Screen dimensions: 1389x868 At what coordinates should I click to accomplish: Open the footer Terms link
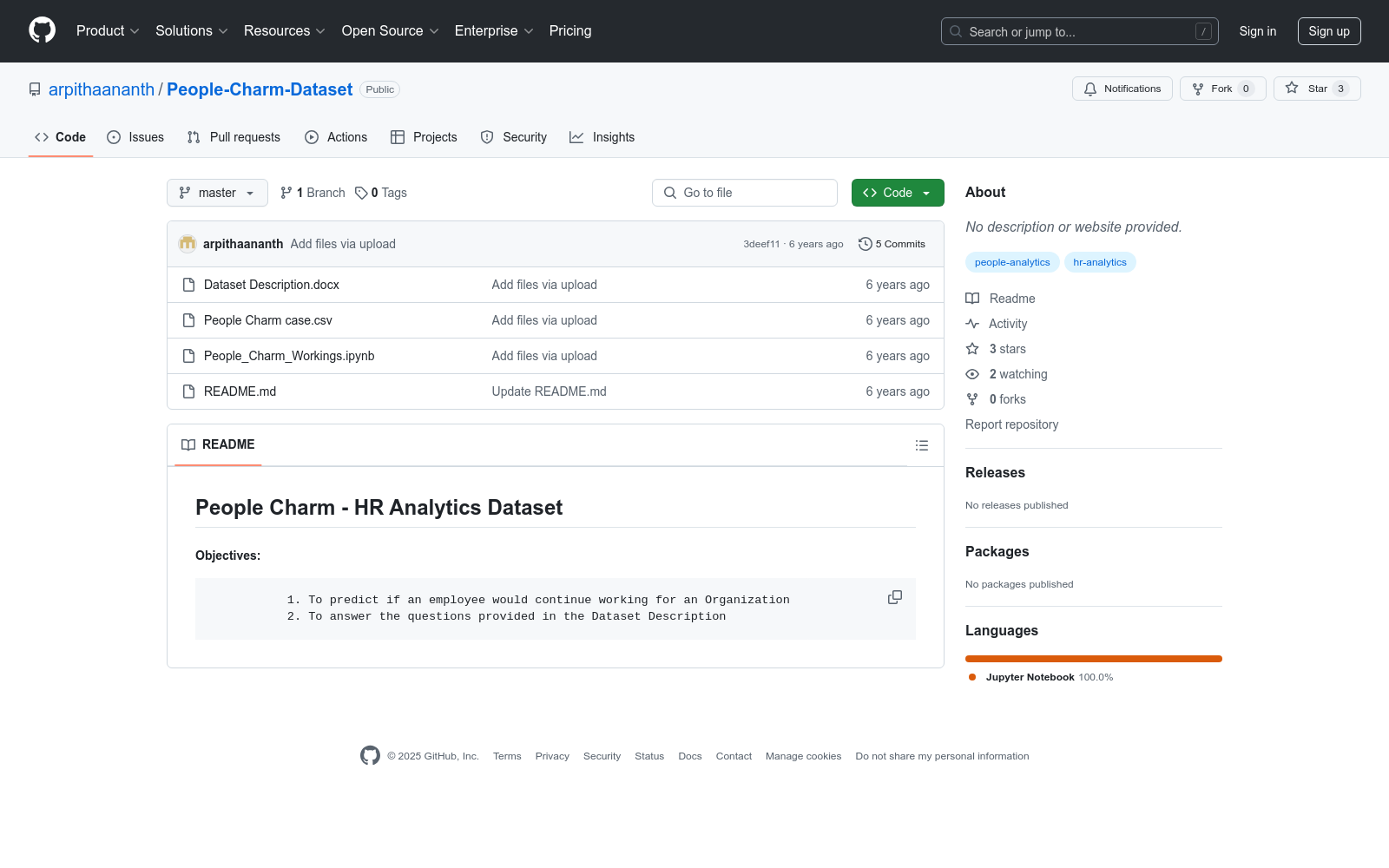(x=507, y=756)
